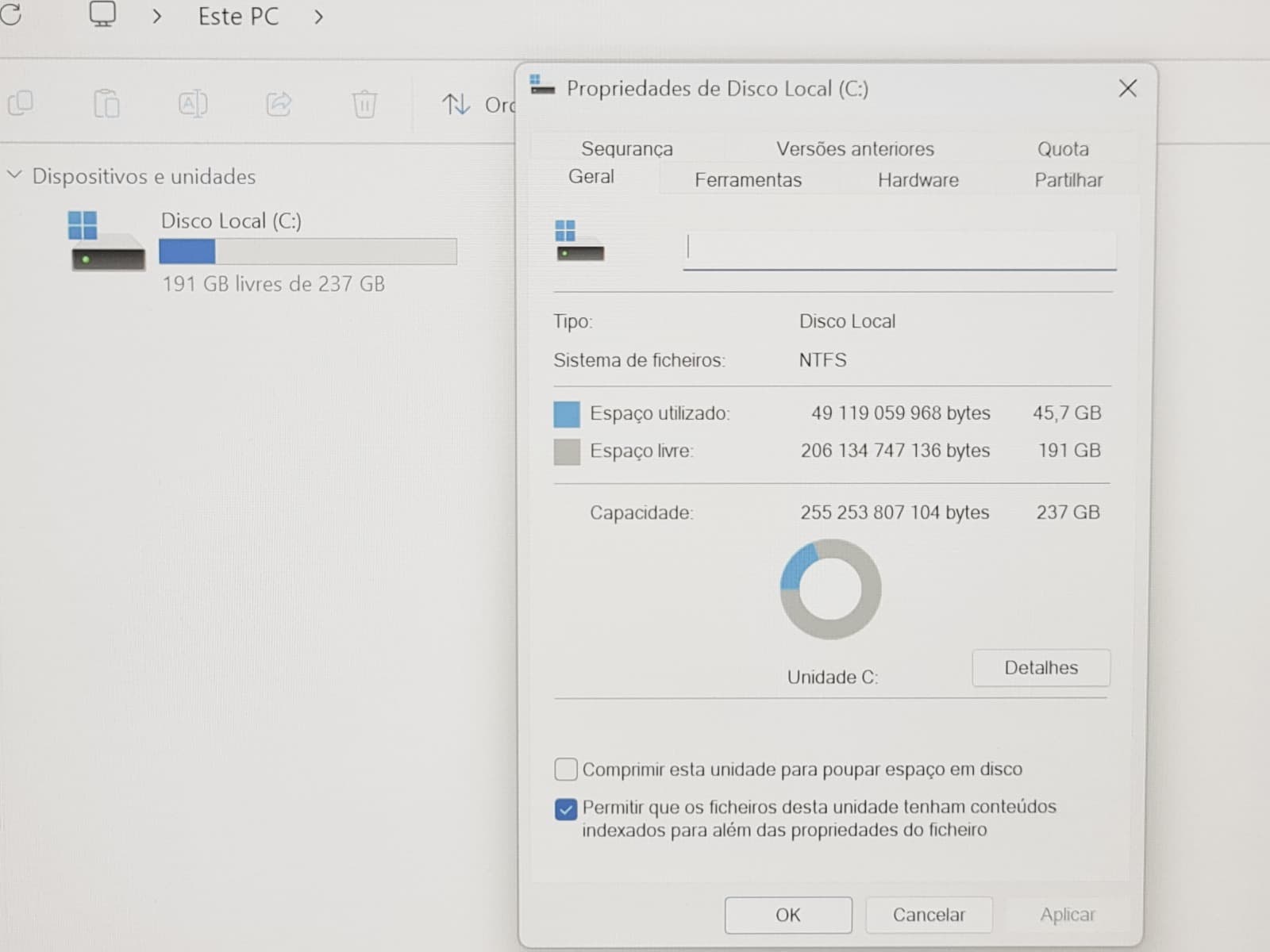Screen dimensions: 1270x952
Task: Open Este PC breadcrumb in address bar
Action: pyautogui.click(x=238, y=17)
